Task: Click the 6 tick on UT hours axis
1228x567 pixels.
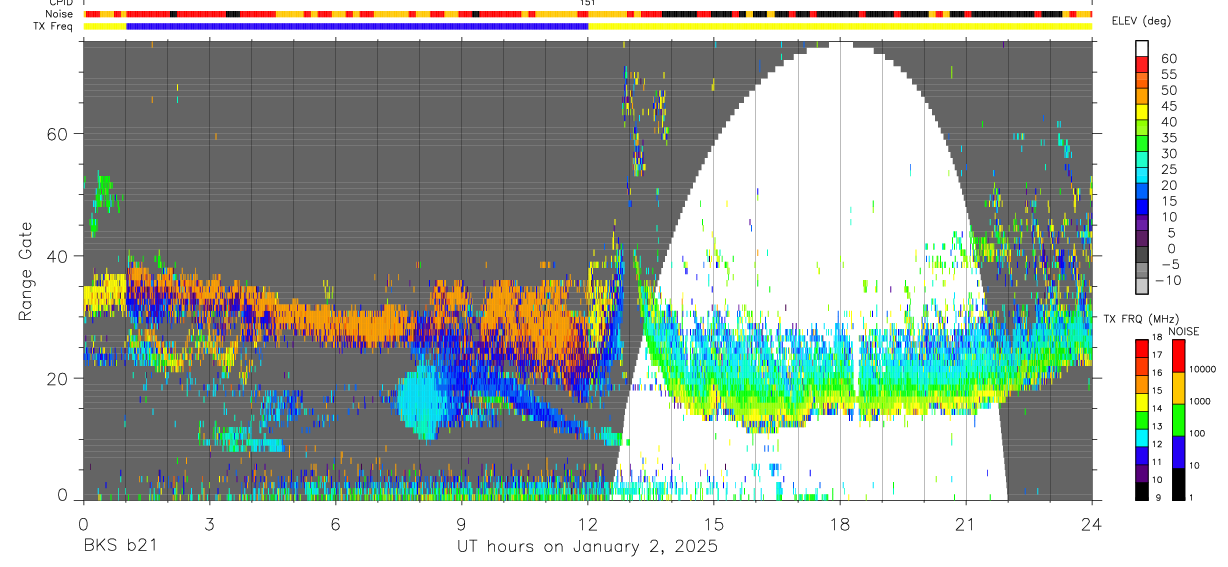Action: click(335, 524)
